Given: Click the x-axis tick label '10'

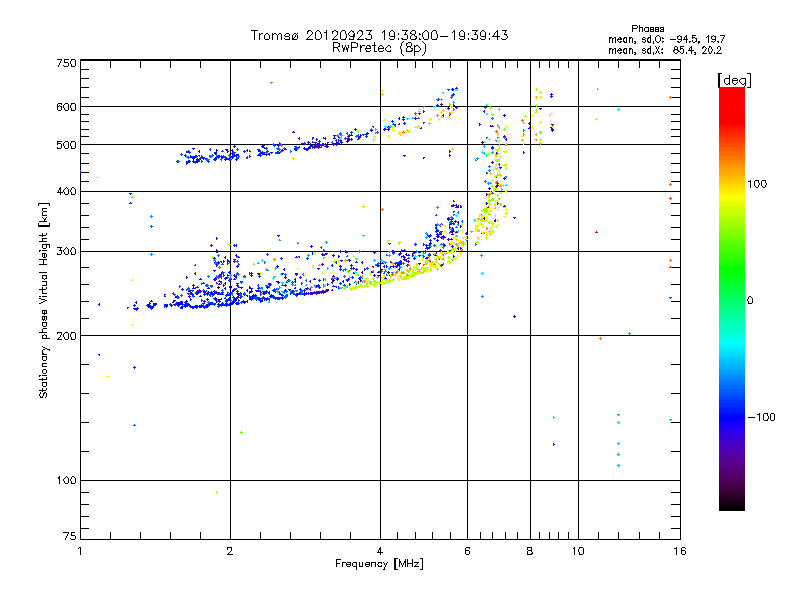Looking at the screenshot, I should pyautogui.click(x=578, y=551).
